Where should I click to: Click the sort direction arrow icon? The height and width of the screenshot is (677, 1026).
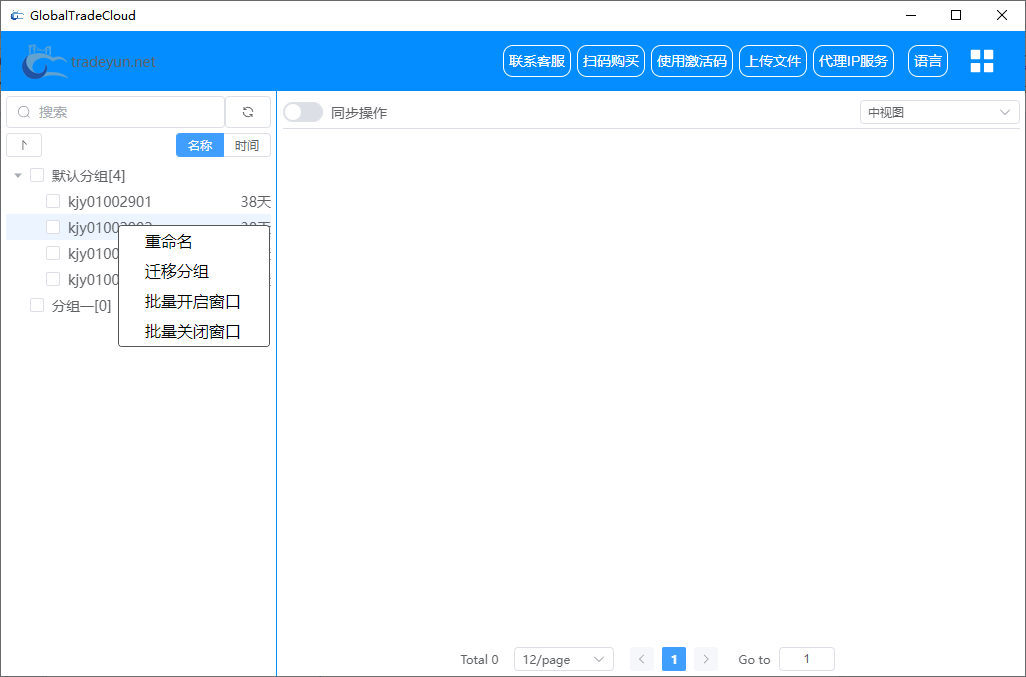click(24, 144)
